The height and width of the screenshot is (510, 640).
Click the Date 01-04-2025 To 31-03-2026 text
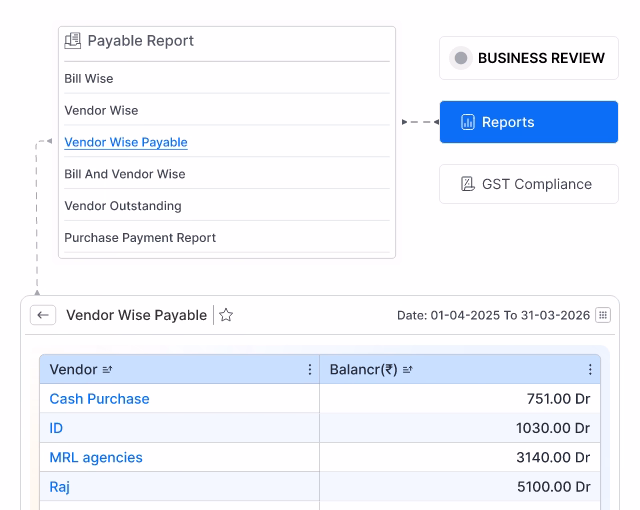click(x=493, y=315)
